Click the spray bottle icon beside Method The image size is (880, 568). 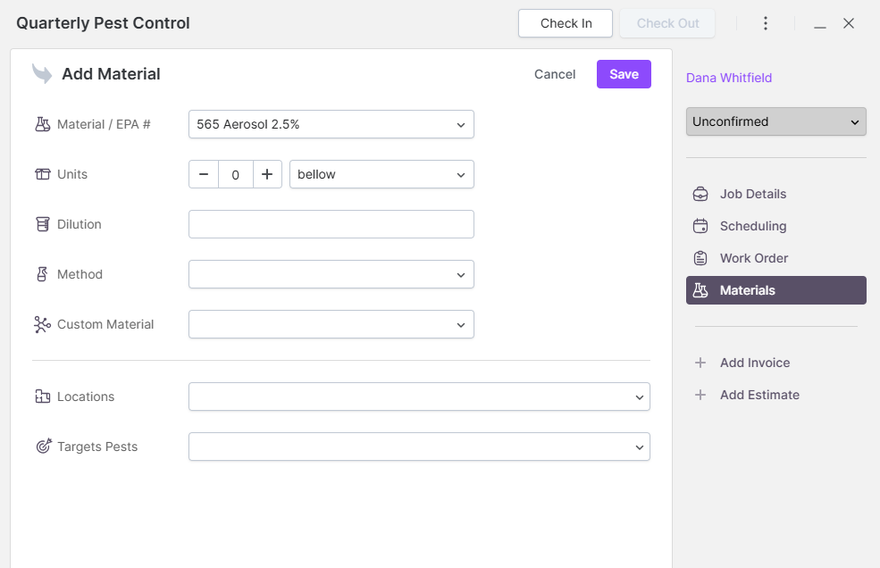[x=42, y=274]
